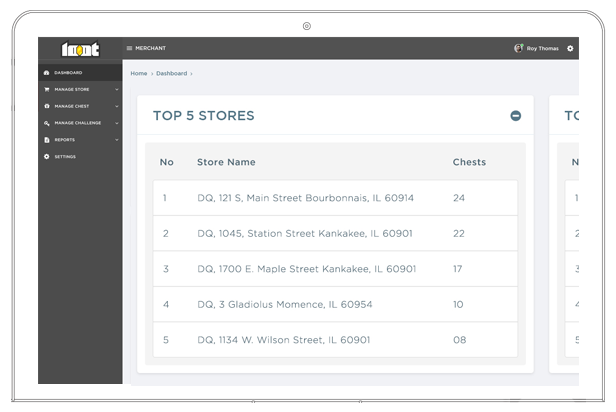Screen dimensions: 616x412
Task: Select store DQ, 1700 E. Maple Street Kankakee
Action: click(x=306, y=269)
